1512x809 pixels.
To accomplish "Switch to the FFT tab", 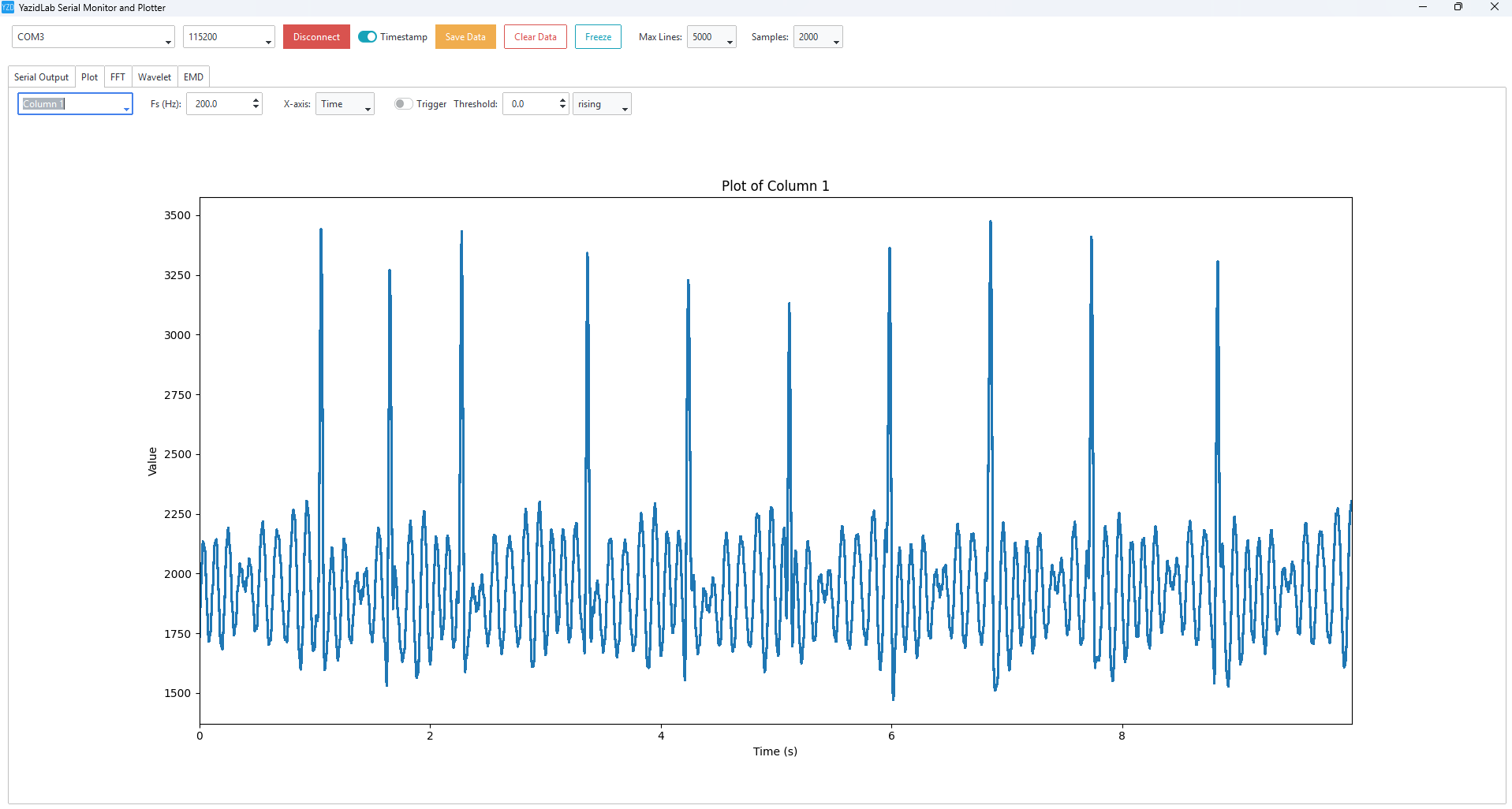I will 118,77.
